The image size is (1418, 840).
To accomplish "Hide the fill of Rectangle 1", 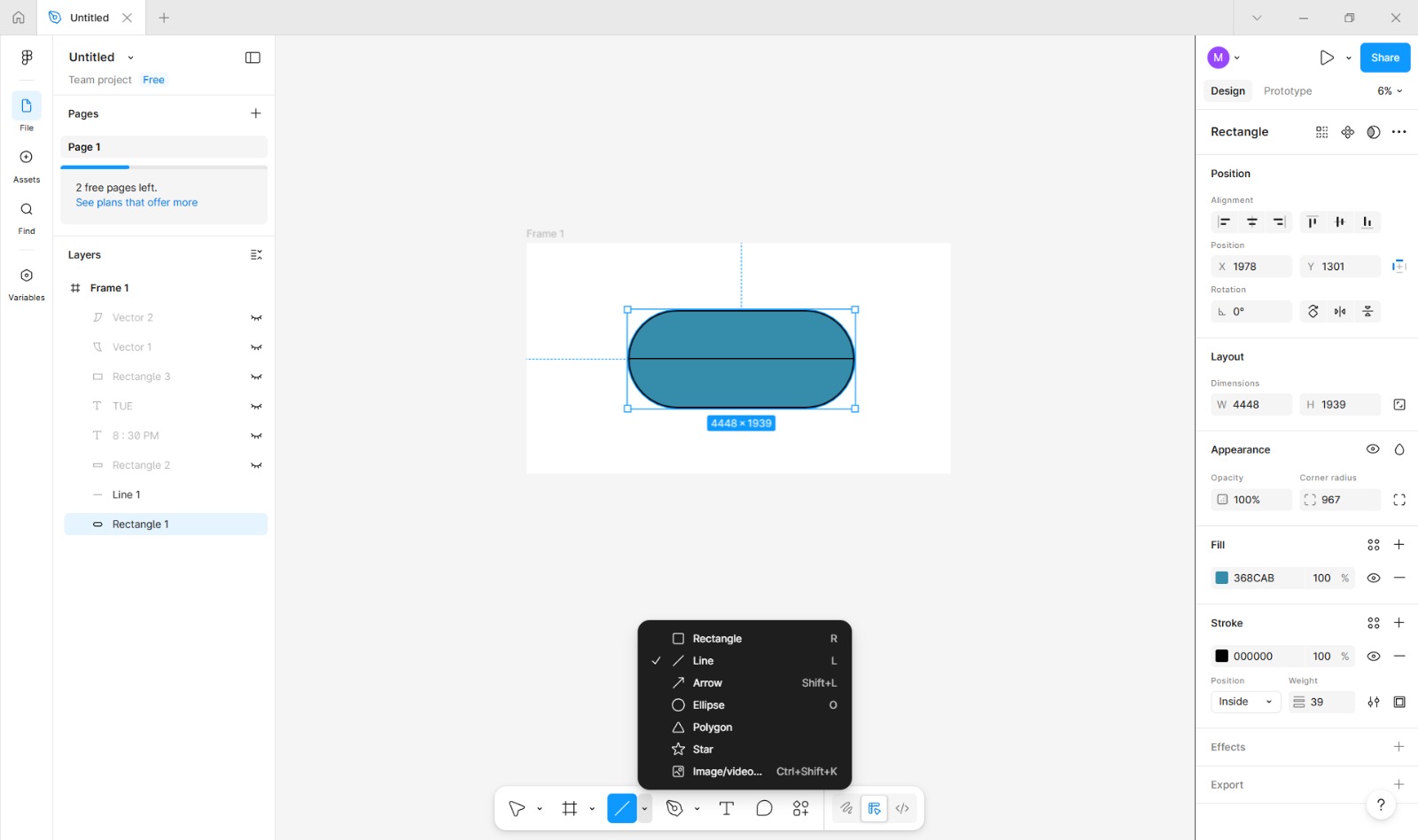I will (x=1374, y=577).
